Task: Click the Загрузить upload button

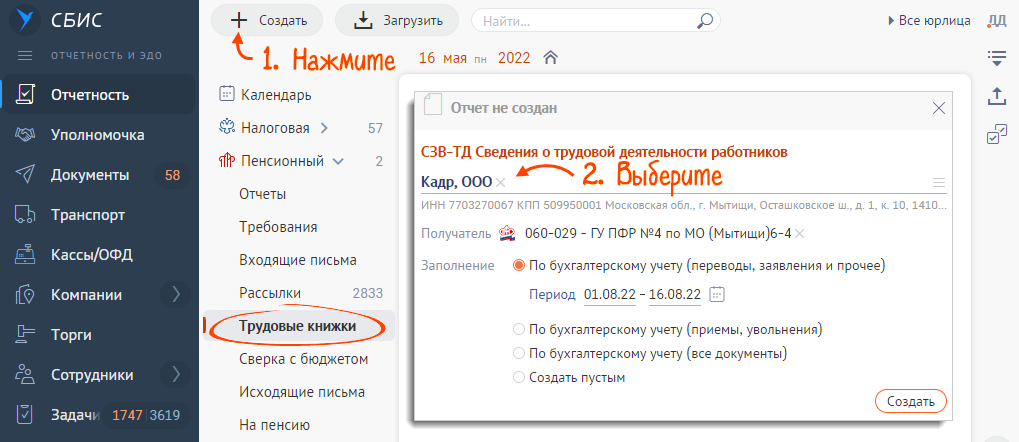Action: (396, 20)
